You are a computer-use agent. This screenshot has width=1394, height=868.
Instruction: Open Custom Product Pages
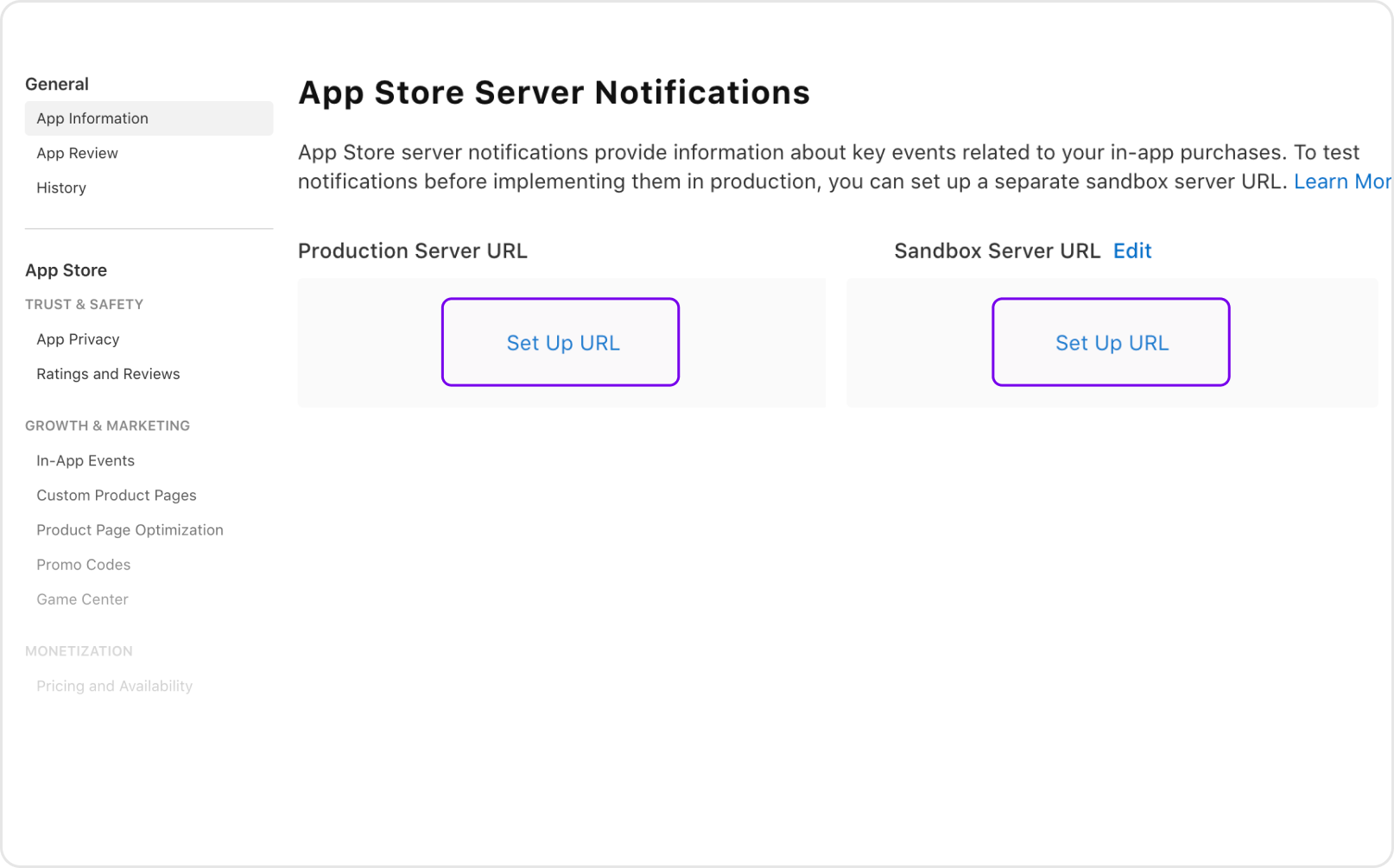[x=117, y=495]
